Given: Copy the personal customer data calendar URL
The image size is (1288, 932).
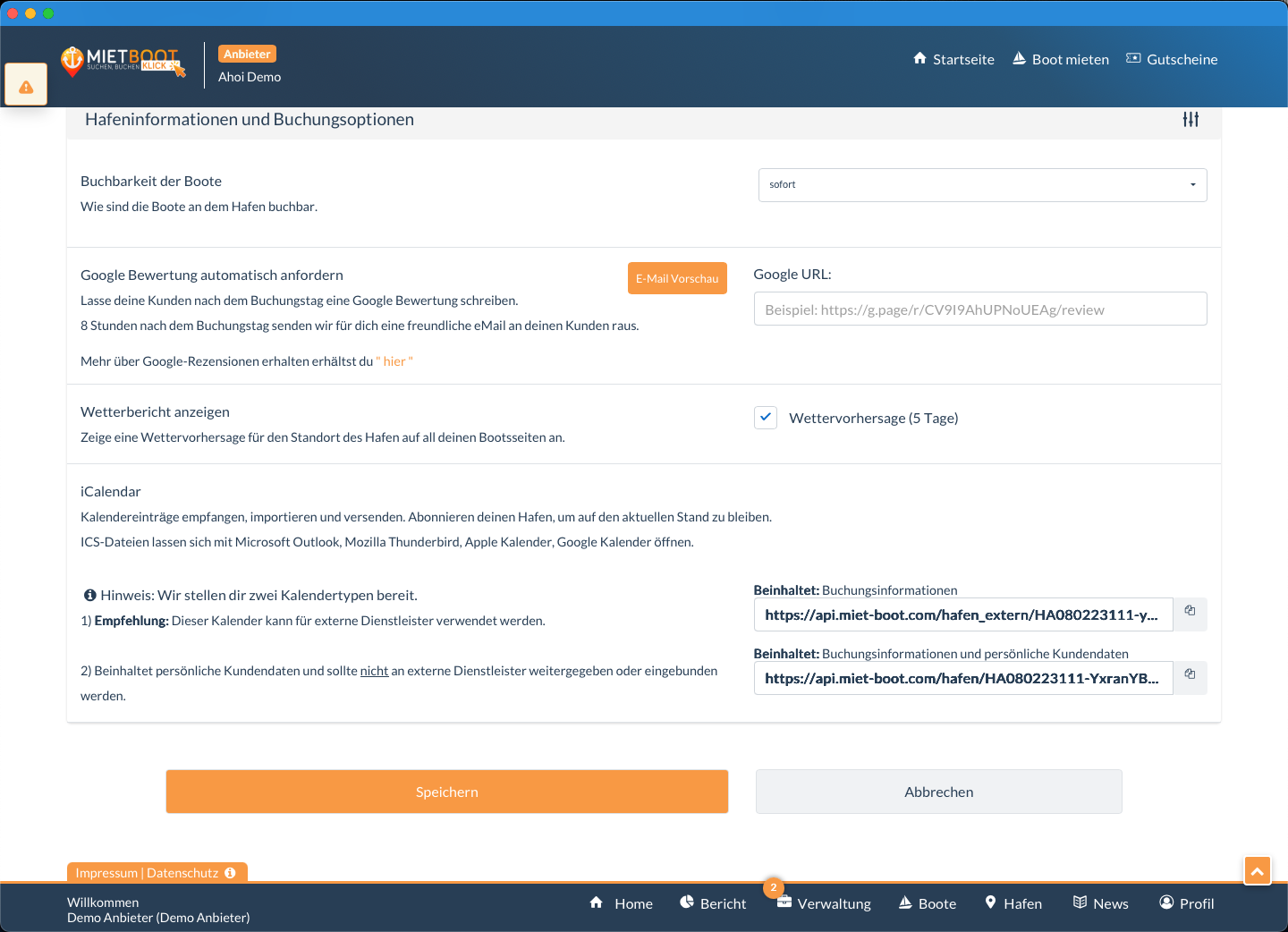Looking at the screenshot, I should coord(1190,675).
